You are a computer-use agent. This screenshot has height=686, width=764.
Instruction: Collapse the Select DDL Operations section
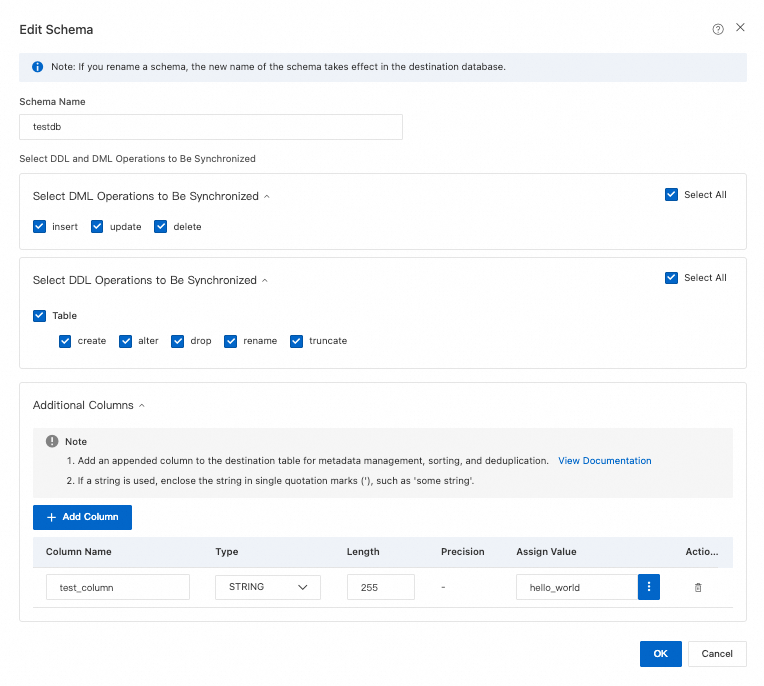point(265,281)
